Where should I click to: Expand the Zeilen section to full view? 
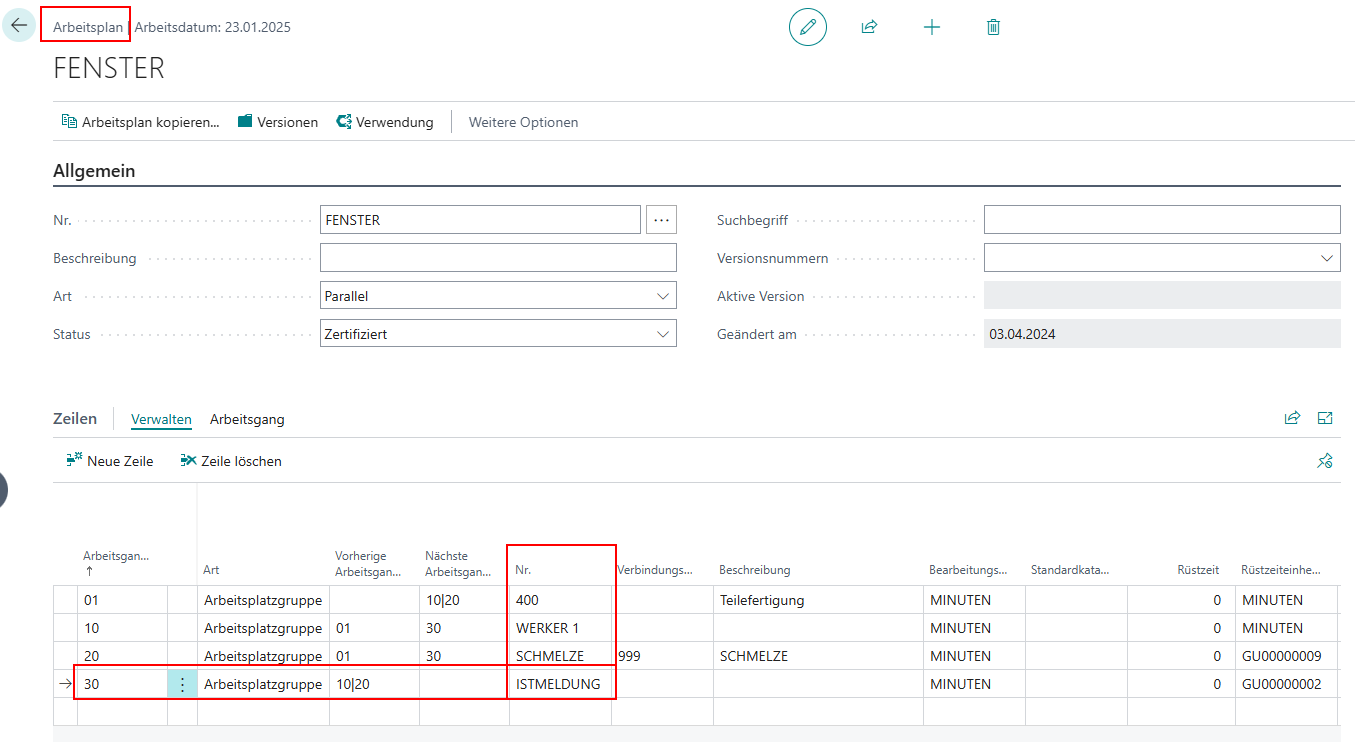[1325, 418]
